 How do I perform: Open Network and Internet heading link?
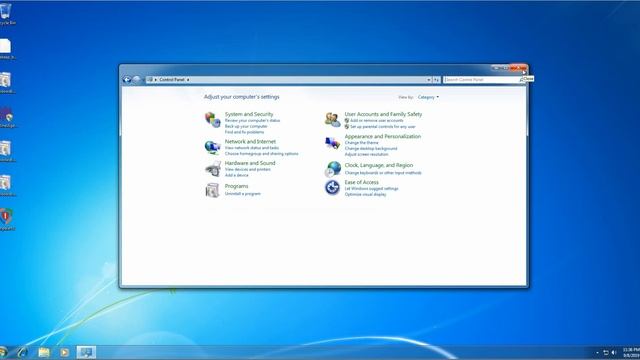pos(250,141)
